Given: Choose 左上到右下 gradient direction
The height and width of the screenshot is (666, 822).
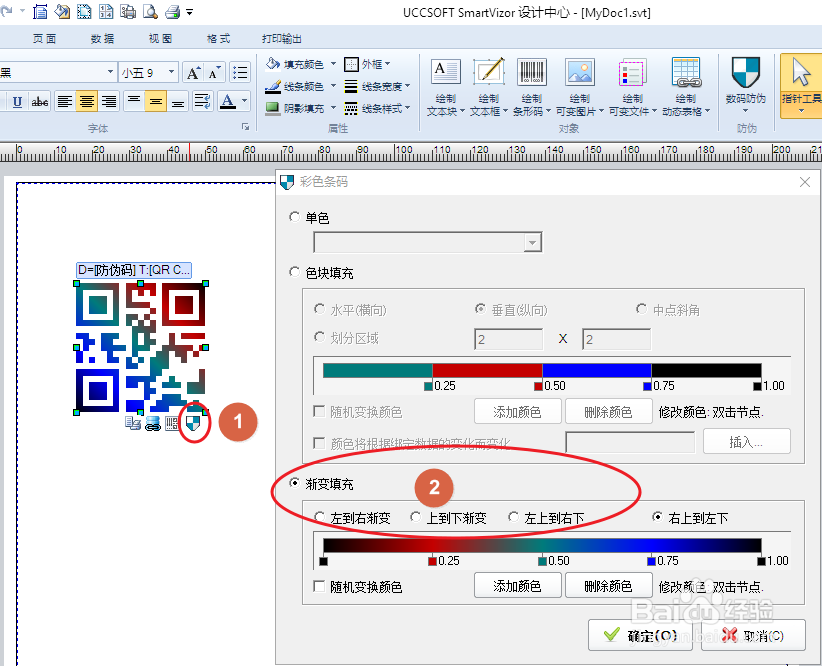Looking at the screenshot, I should pyautogui.click(x=513, y=518).
